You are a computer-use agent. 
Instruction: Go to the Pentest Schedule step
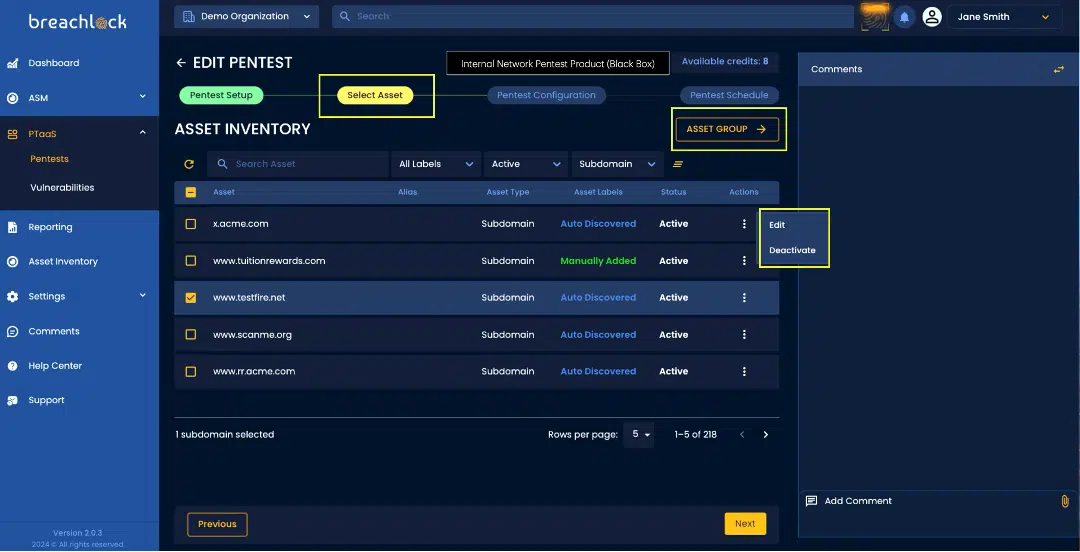(729, 96)
